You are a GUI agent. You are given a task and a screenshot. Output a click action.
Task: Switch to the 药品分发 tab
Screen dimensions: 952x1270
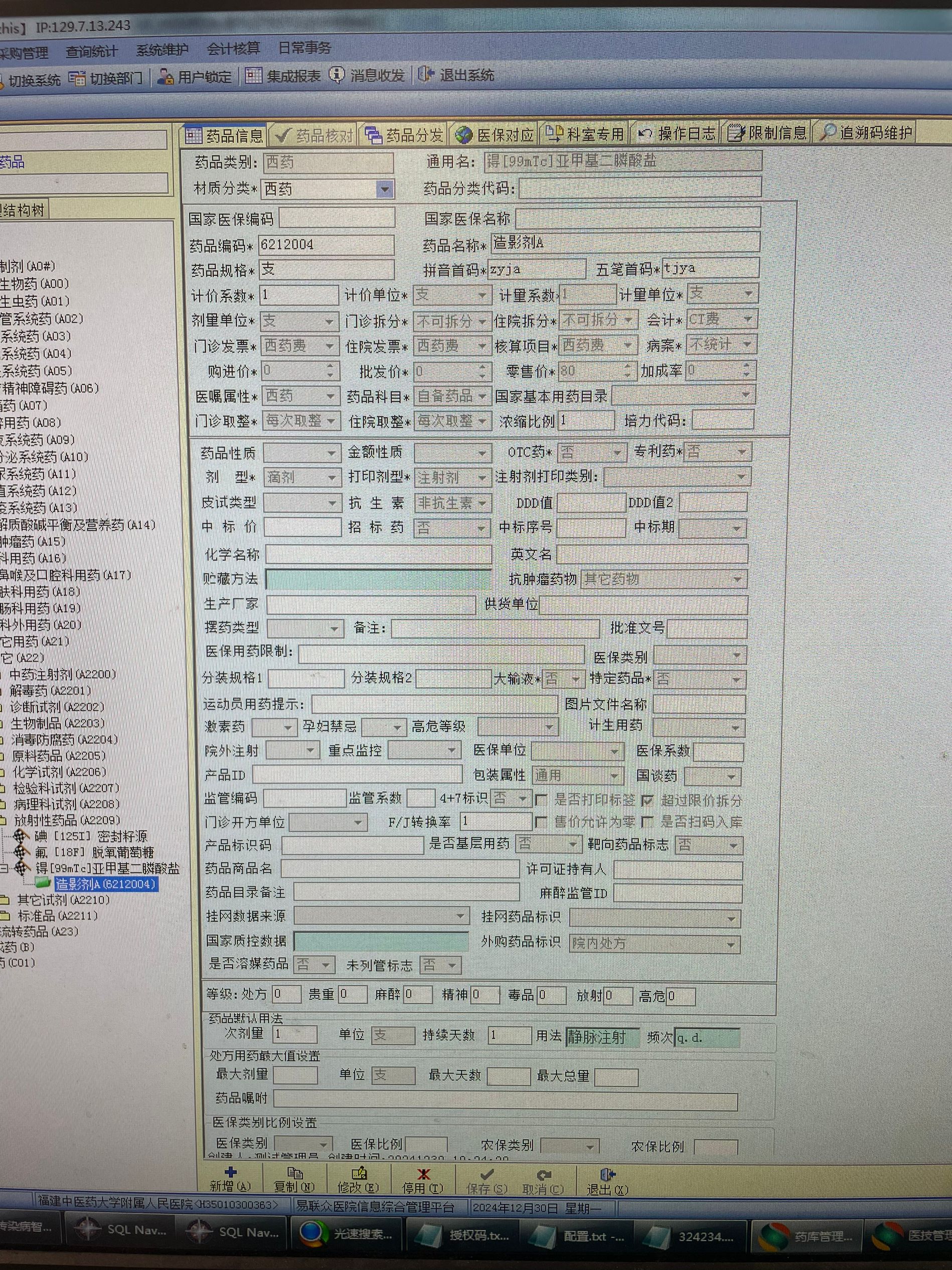404,135
